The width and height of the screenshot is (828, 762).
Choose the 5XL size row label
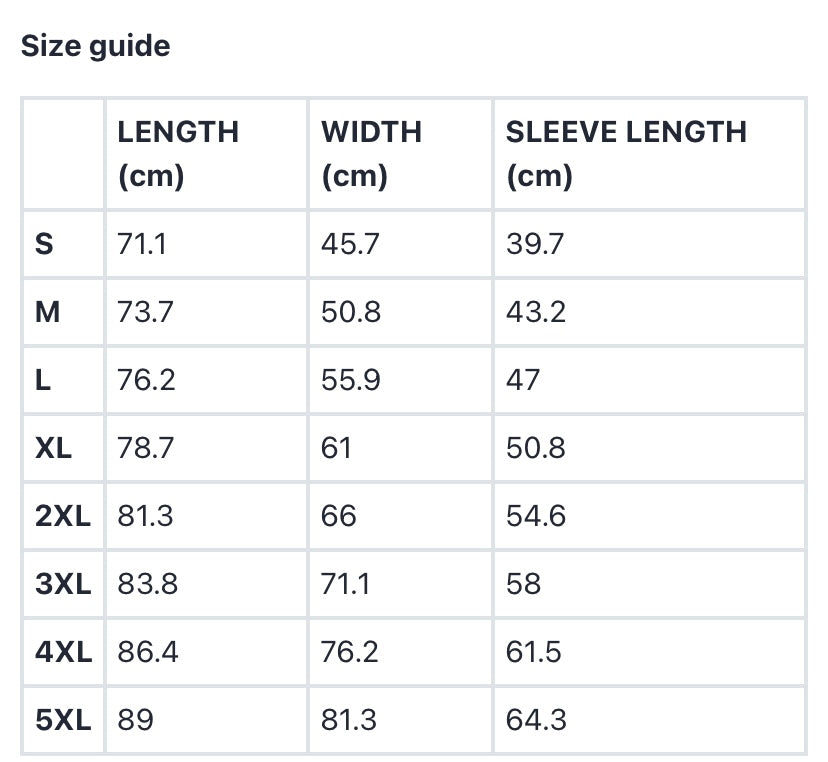pos(63,720)
